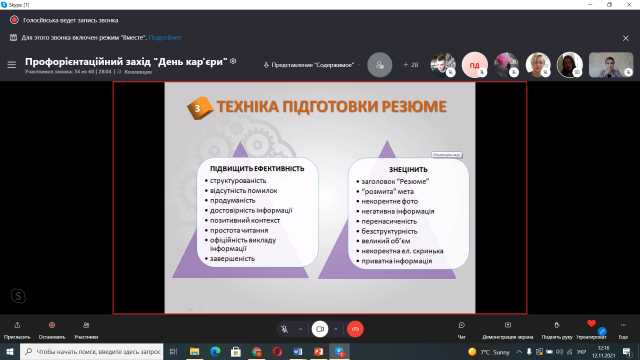Open Microsoft Edge from the taskbar

coord(215,351)
